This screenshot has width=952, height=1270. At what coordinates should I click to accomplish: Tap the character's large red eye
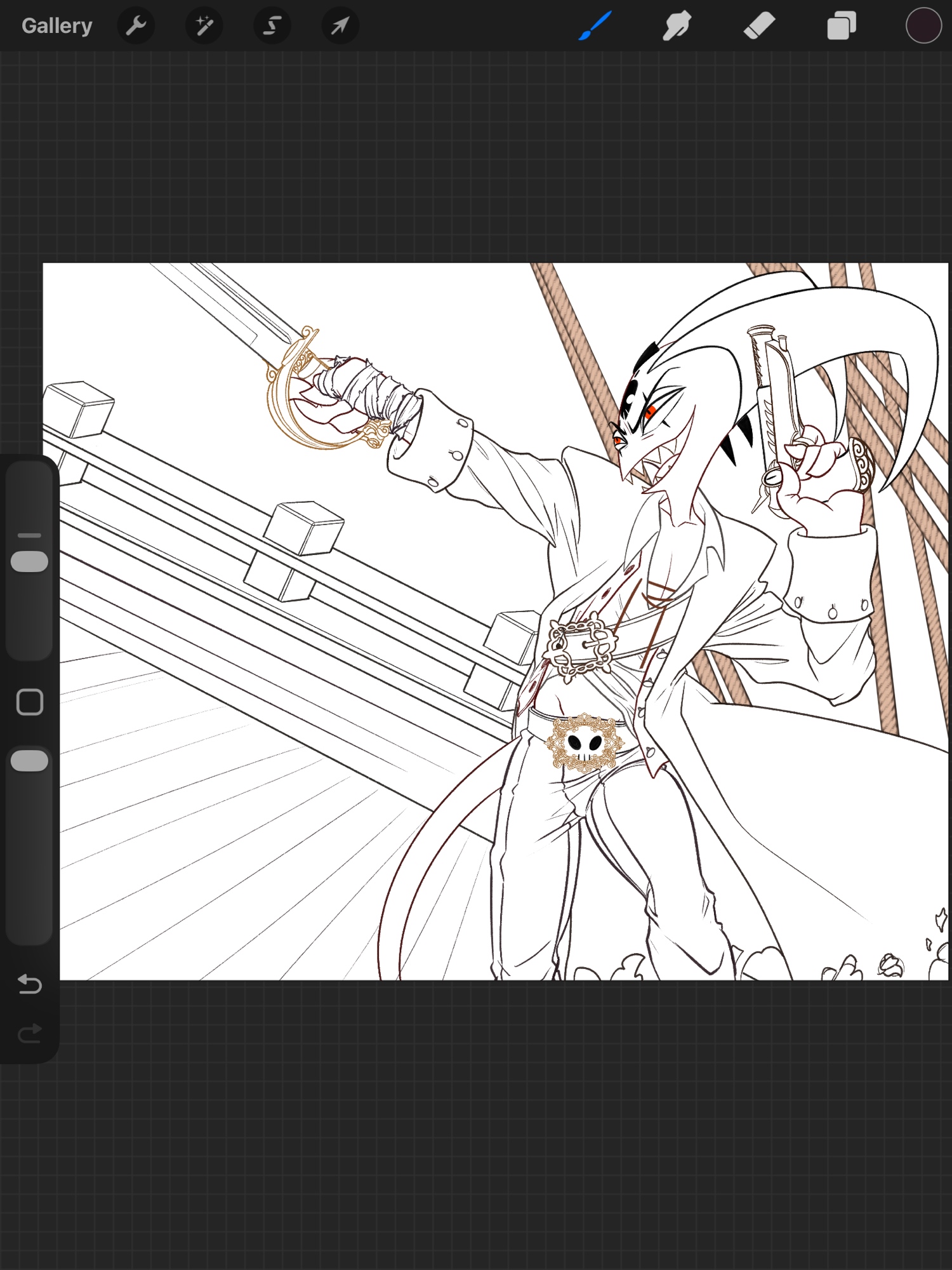650,413
